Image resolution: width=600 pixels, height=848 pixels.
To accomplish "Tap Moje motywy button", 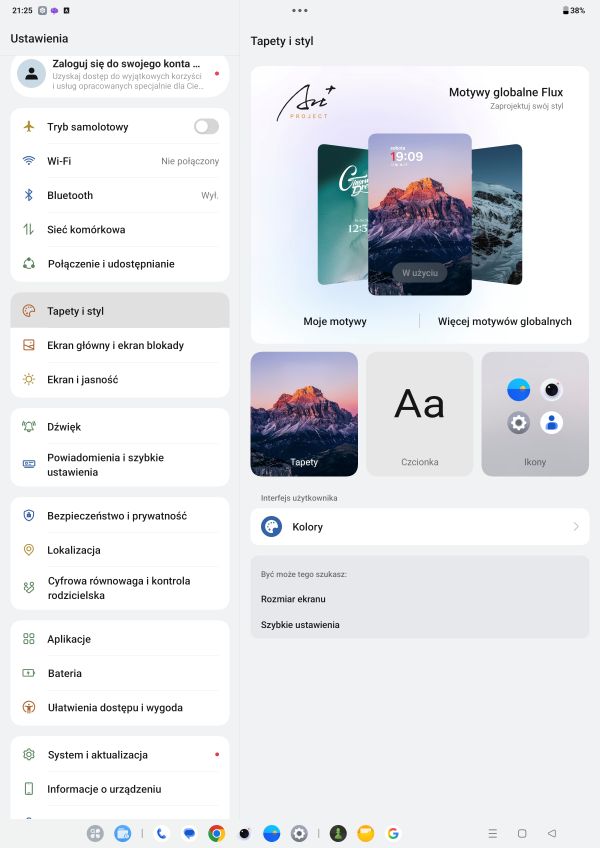I will tap(335, 322).
